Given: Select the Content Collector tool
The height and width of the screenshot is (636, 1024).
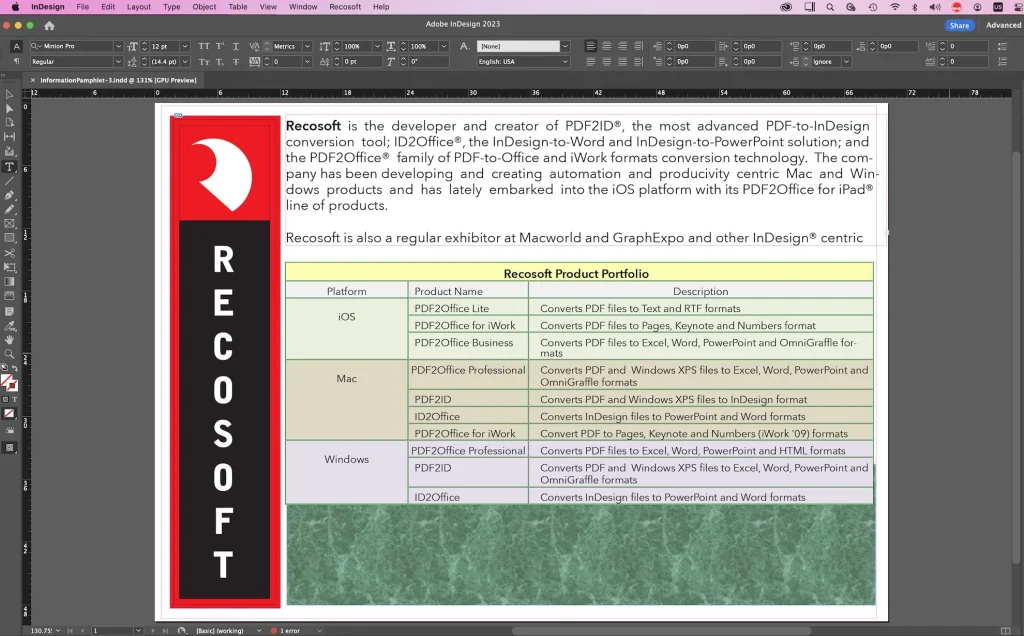Looking at the screenshot, I should tap(9, 151).
